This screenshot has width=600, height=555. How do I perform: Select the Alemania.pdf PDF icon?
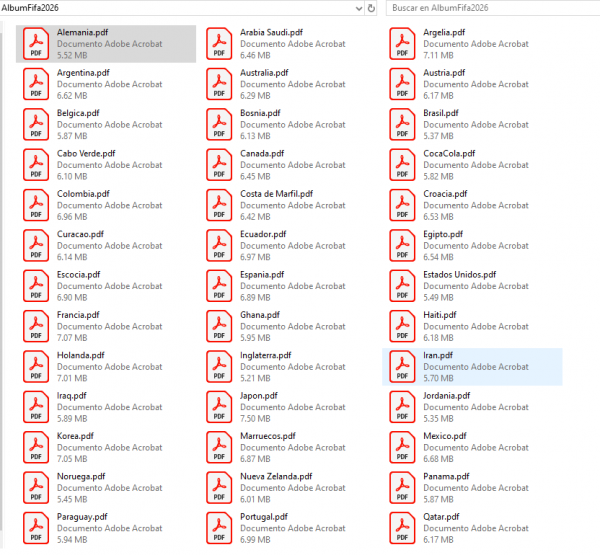[x=36, y=44]
